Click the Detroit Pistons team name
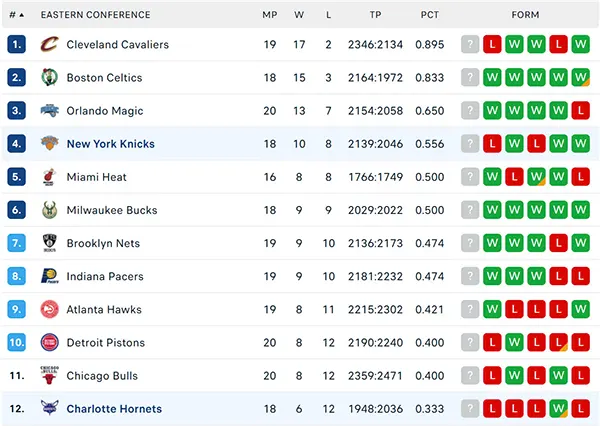Image resolution: width=600 pixels, height=426 pixels. coord(106,343)
